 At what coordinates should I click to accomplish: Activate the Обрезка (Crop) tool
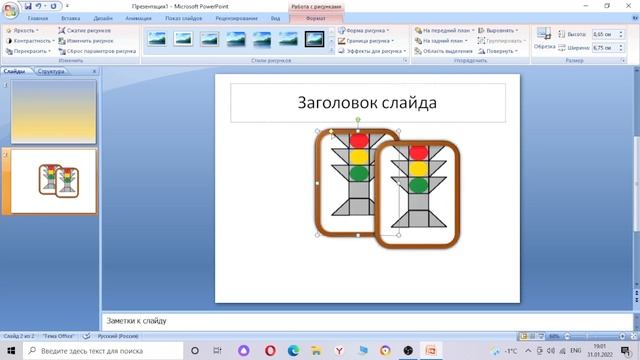(544, 39)
